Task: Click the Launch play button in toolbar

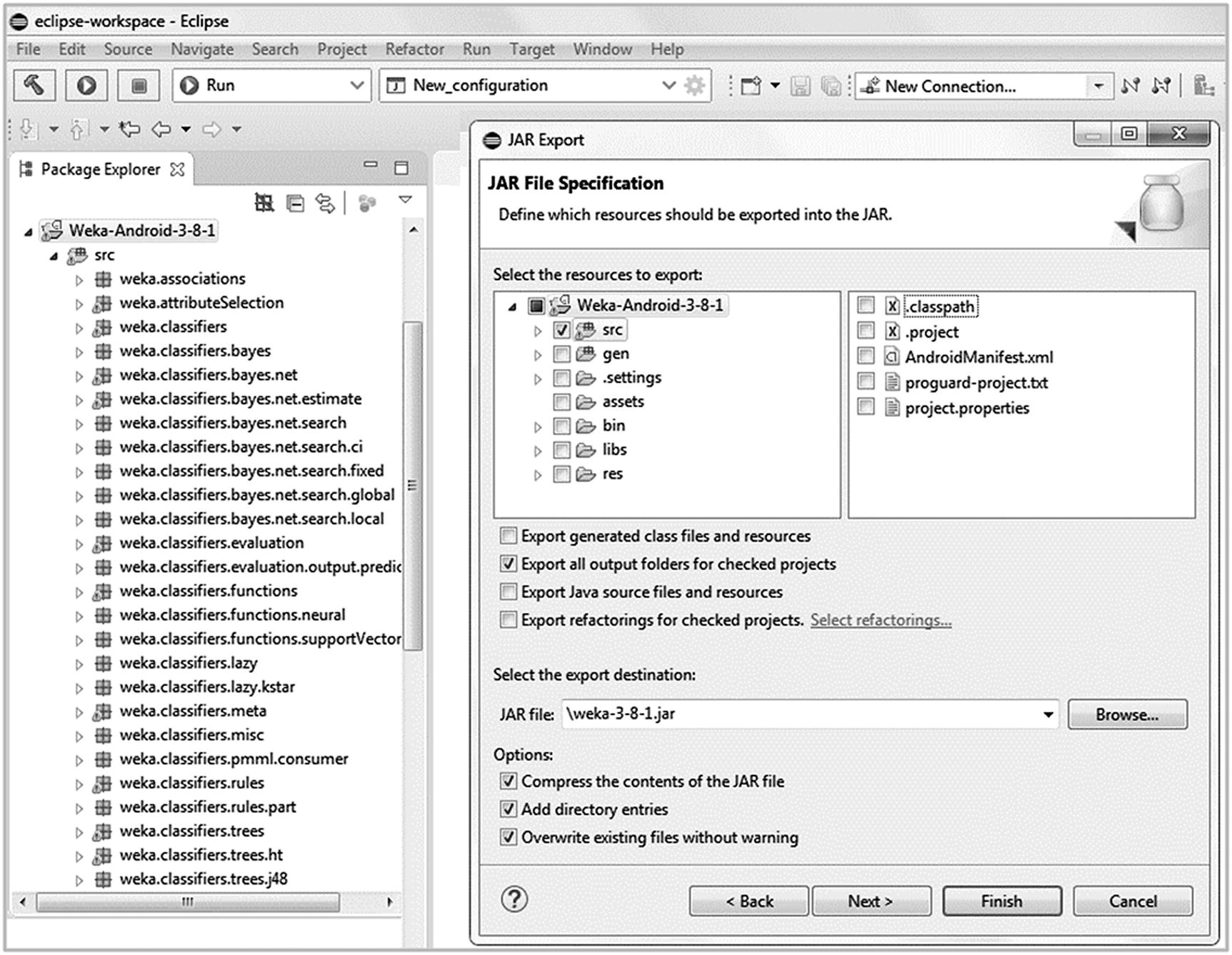Action: pyautogui.click(x=86, y=86)
